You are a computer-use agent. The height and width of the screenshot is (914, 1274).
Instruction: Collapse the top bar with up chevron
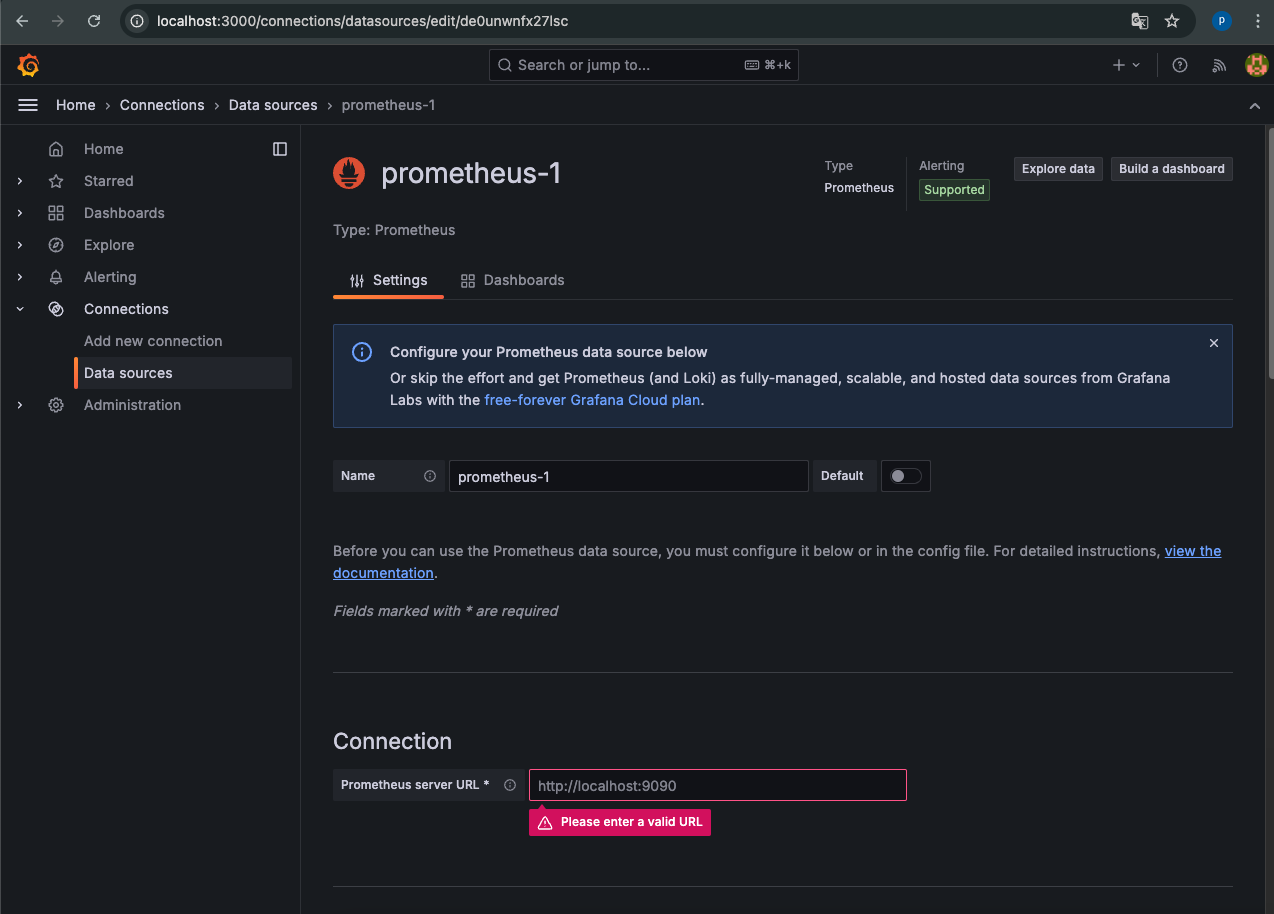[1255, 105]
